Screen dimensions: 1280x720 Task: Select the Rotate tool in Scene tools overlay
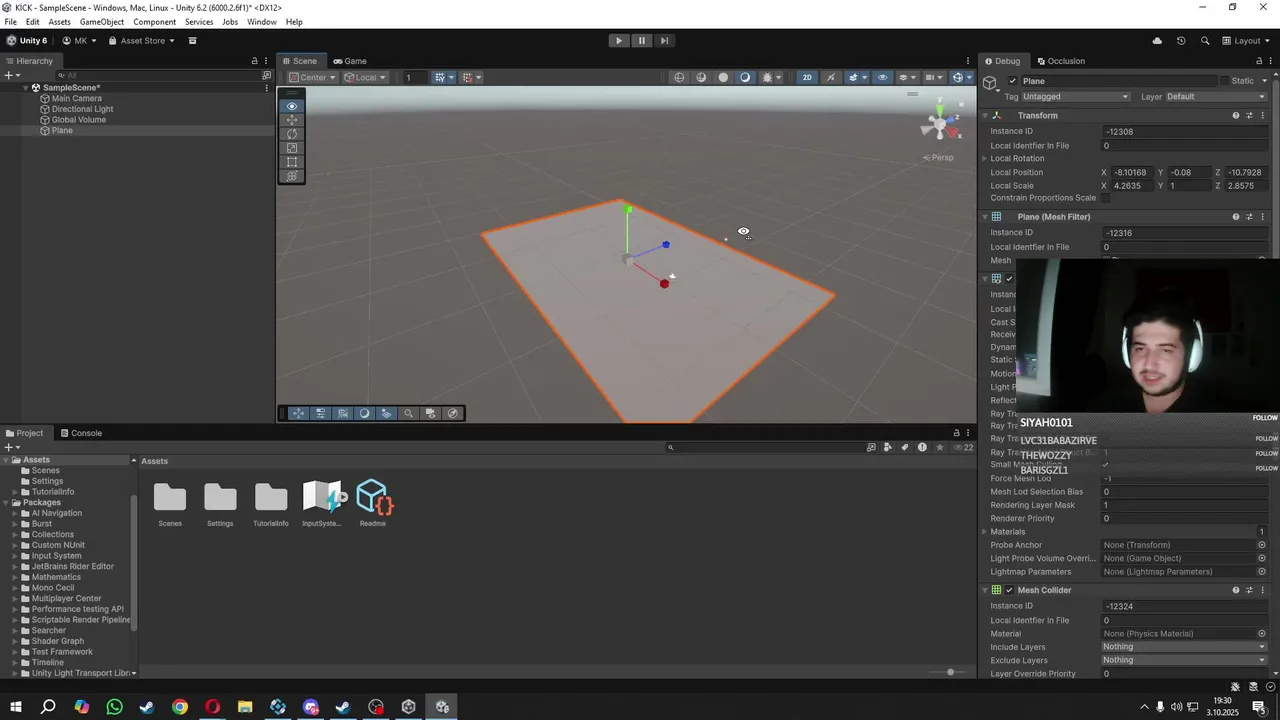coord(292,134)
